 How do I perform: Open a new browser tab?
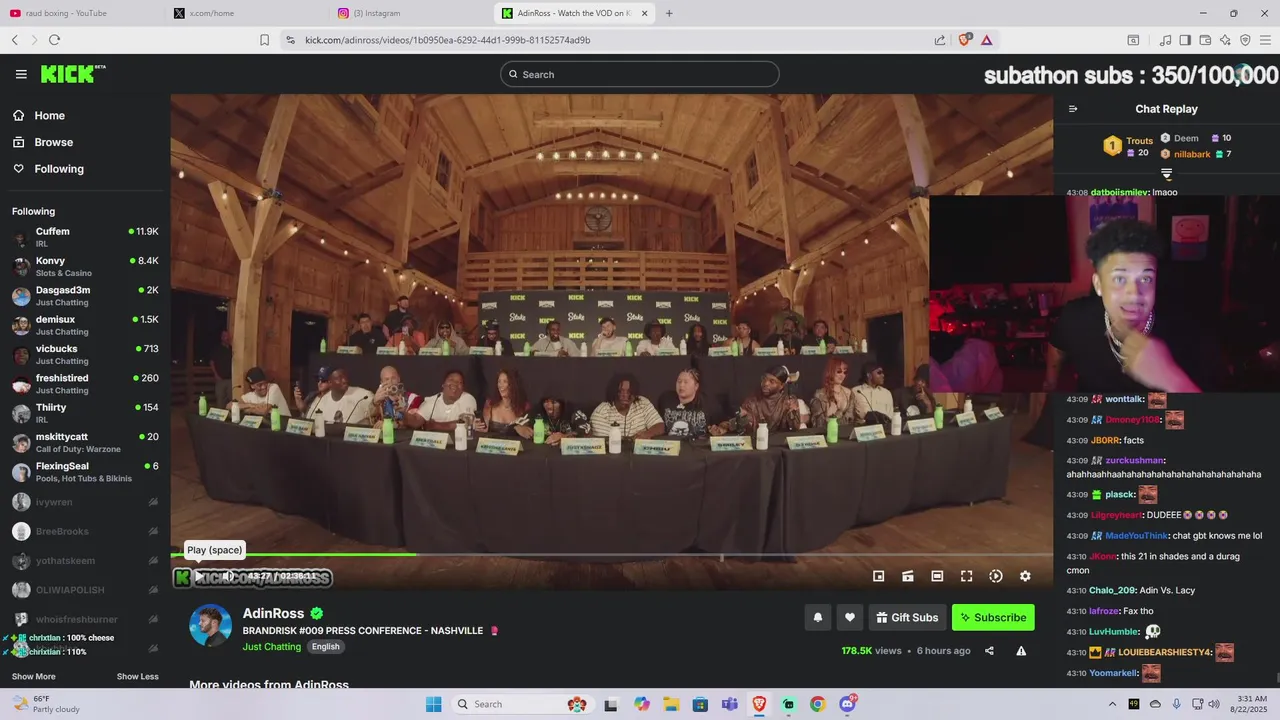(669, 13)
